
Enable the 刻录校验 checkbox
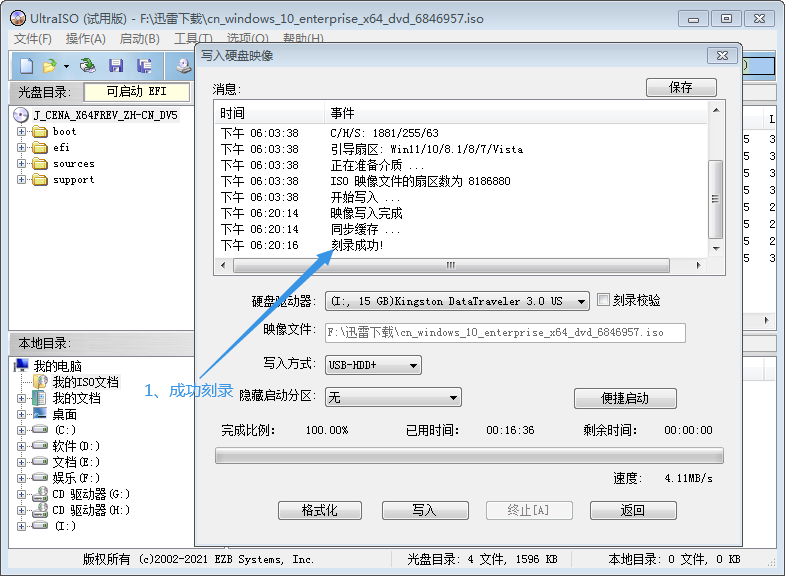604,300
